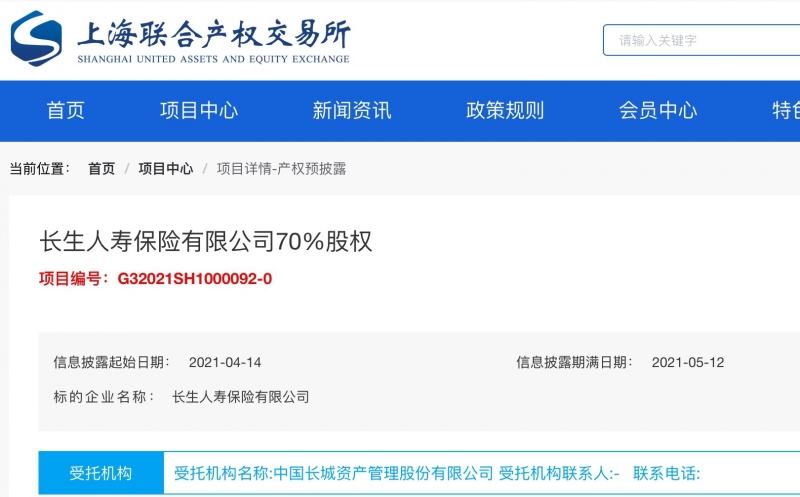The width and height of the screenshot is (800, 497).
Task: Click breadcrumb text 项目详情-产权预披露
Action: pos(282,169)
